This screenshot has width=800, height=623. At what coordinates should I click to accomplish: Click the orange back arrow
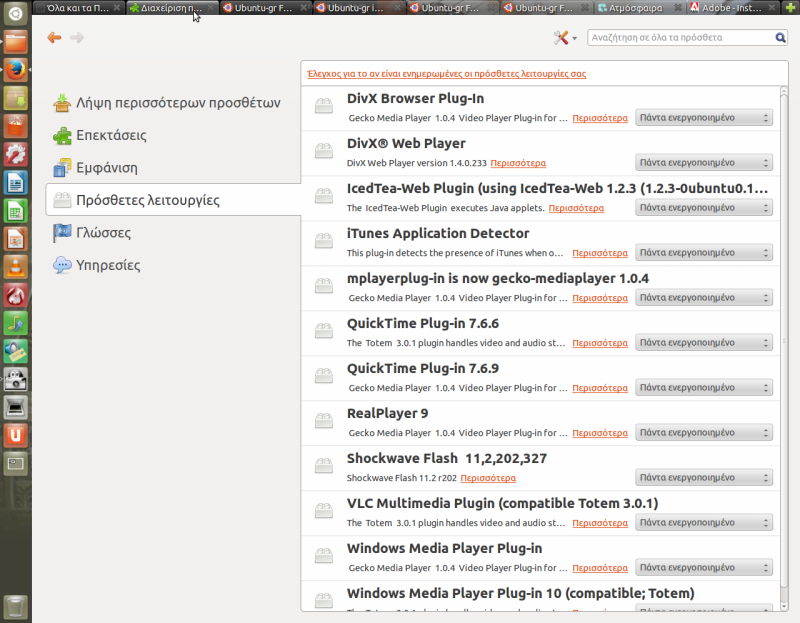point(54,37)
